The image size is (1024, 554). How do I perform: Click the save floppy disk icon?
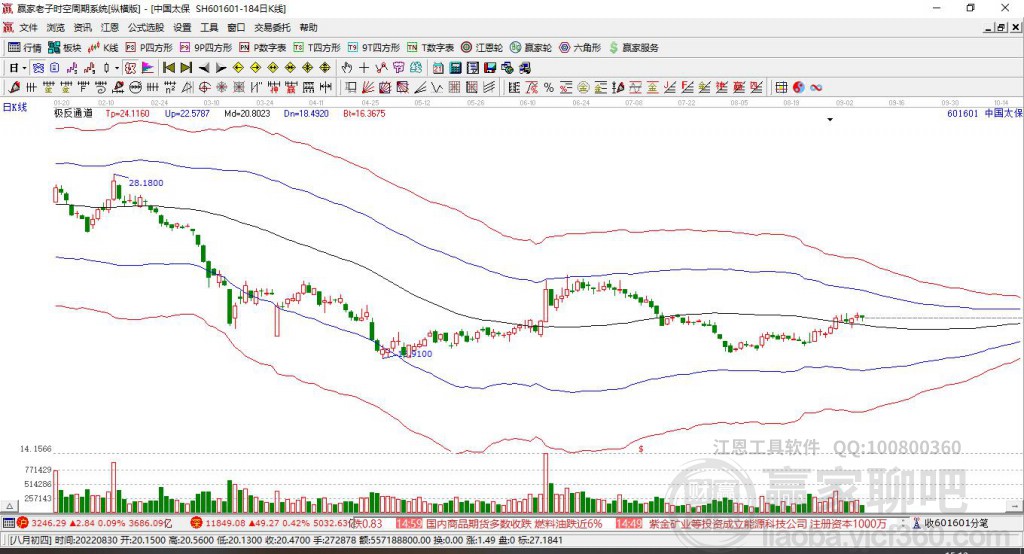490,68
